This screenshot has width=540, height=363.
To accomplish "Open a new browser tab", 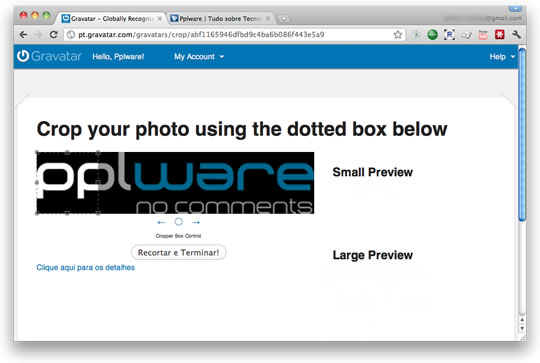I will point(283,19).
